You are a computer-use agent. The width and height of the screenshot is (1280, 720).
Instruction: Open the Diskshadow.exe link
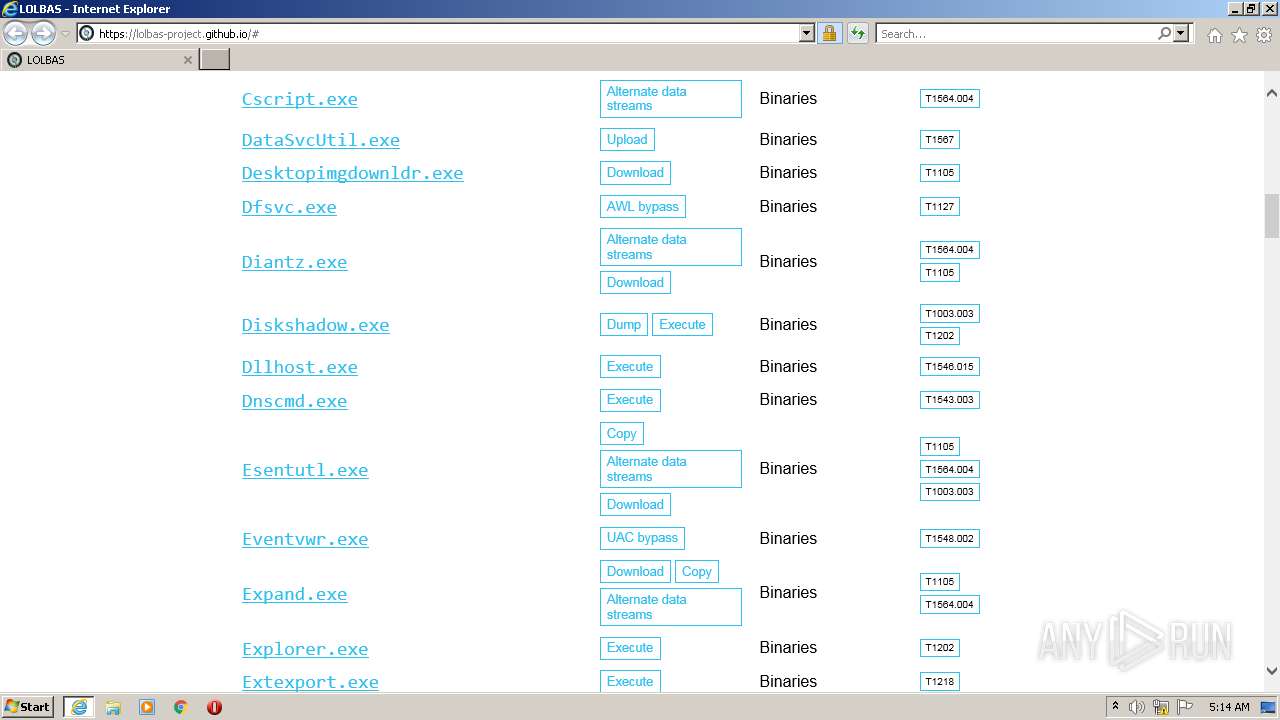[x=315, y=325]
